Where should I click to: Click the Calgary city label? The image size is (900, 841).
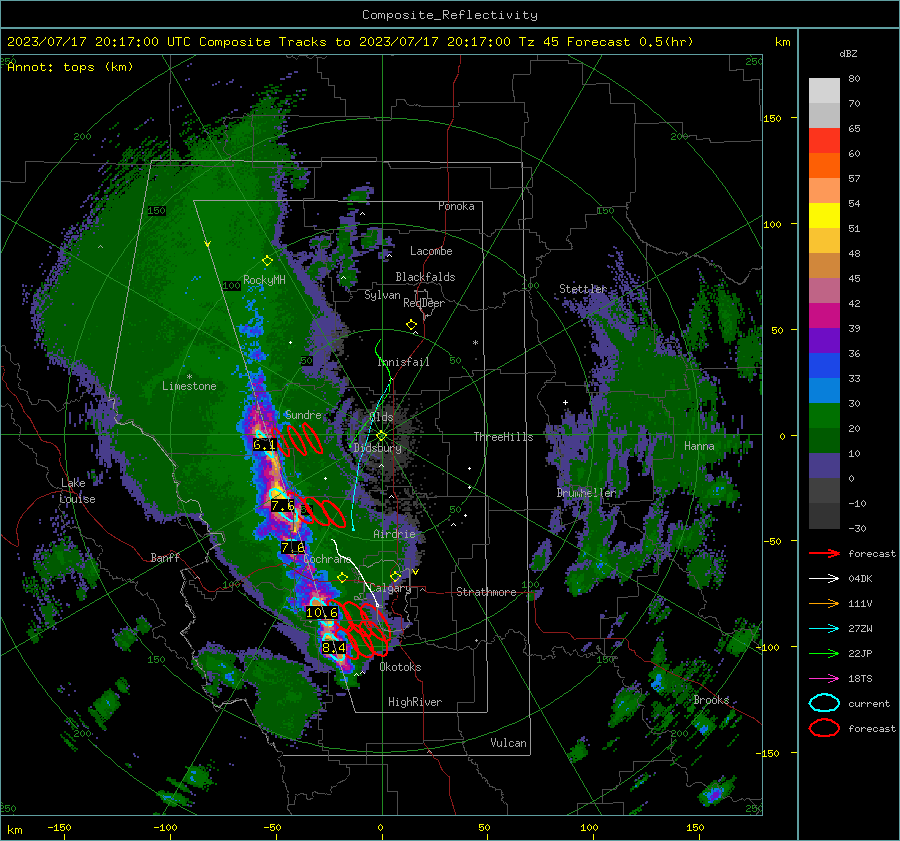pos(390,588)
